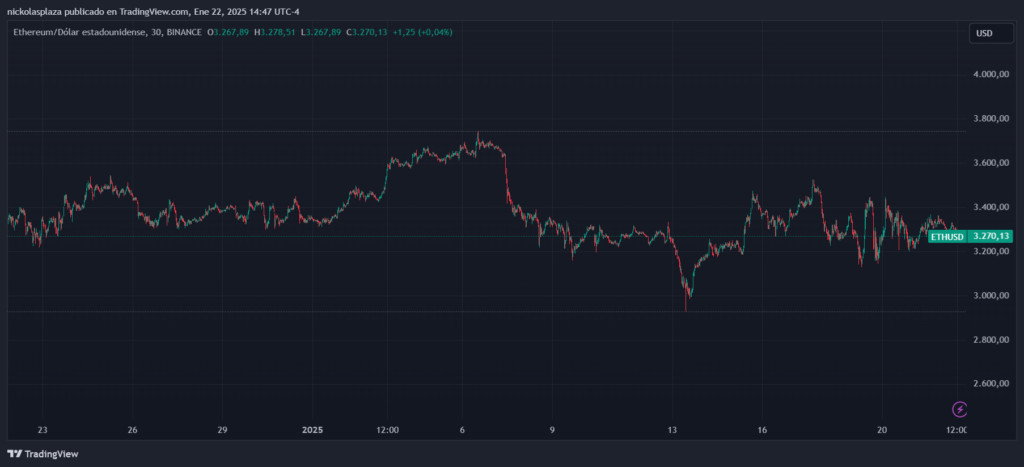Screen dimensions: 1024x467
Task: Click the 30 interval label in header
Action: (x=155, y=32)
